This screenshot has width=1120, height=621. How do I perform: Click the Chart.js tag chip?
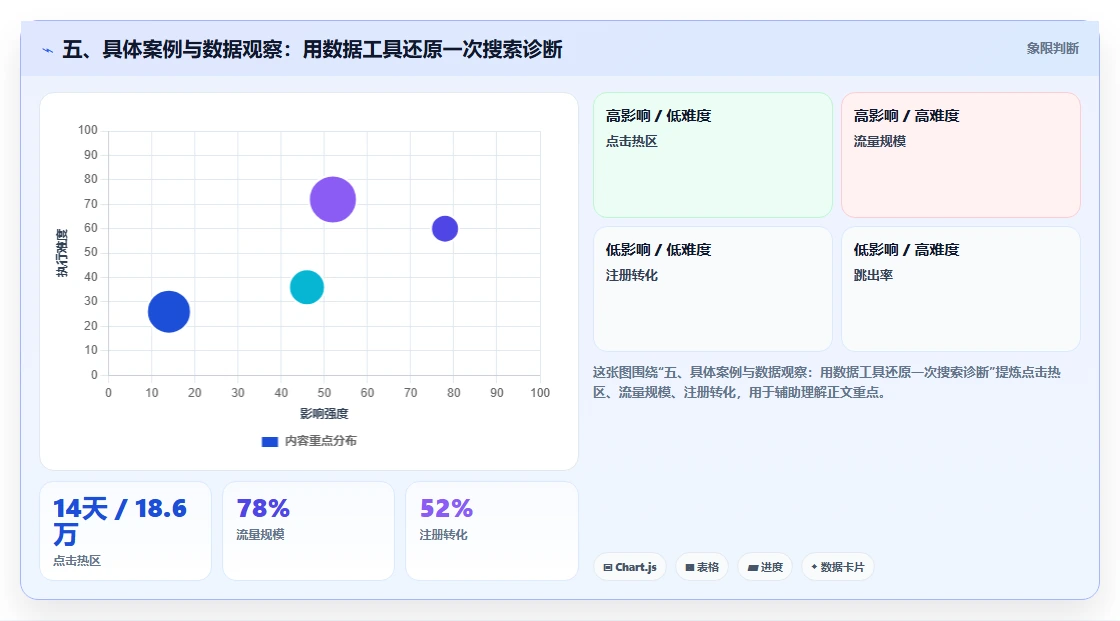tap(630, 567)
